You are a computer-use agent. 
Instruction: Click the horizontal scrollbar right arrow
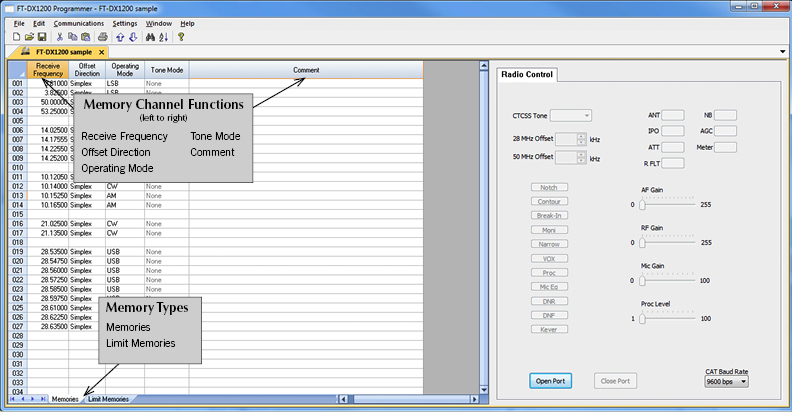coord(474,399)
